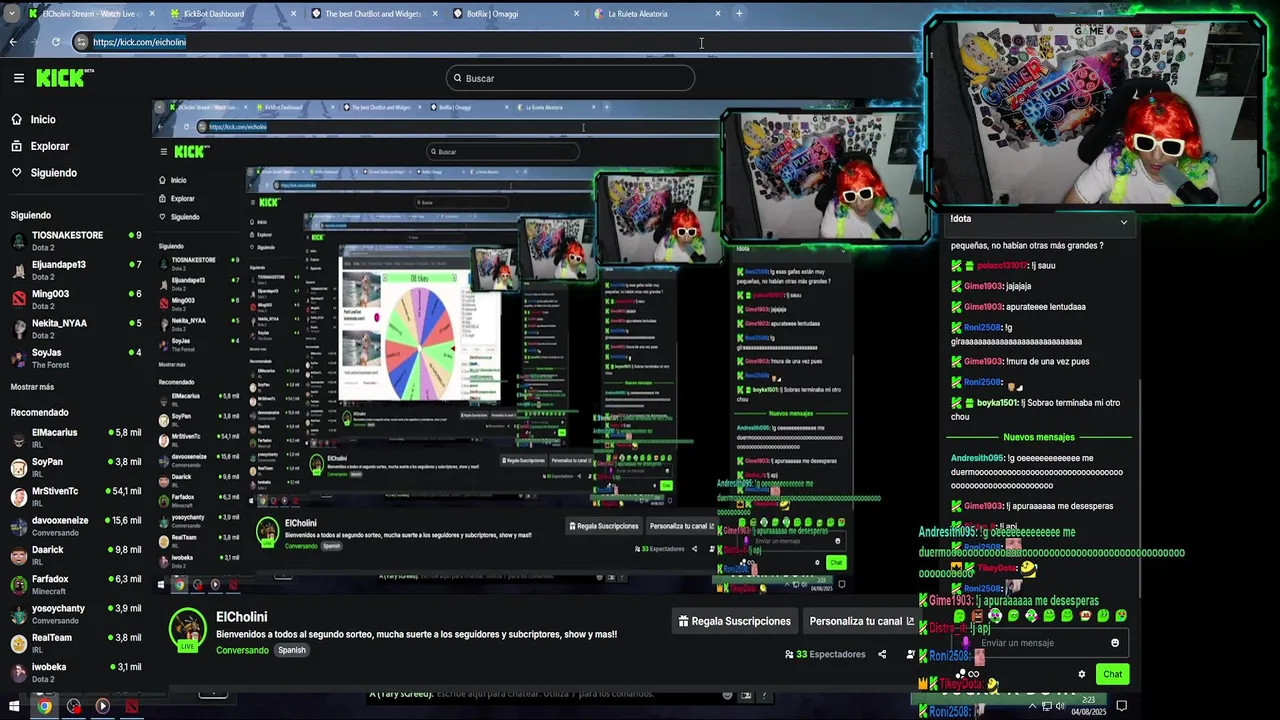The width and height of the screenshot is (1280, 720).
Task: Open yosoychanty recommended channel
Action: click(76, 614)
